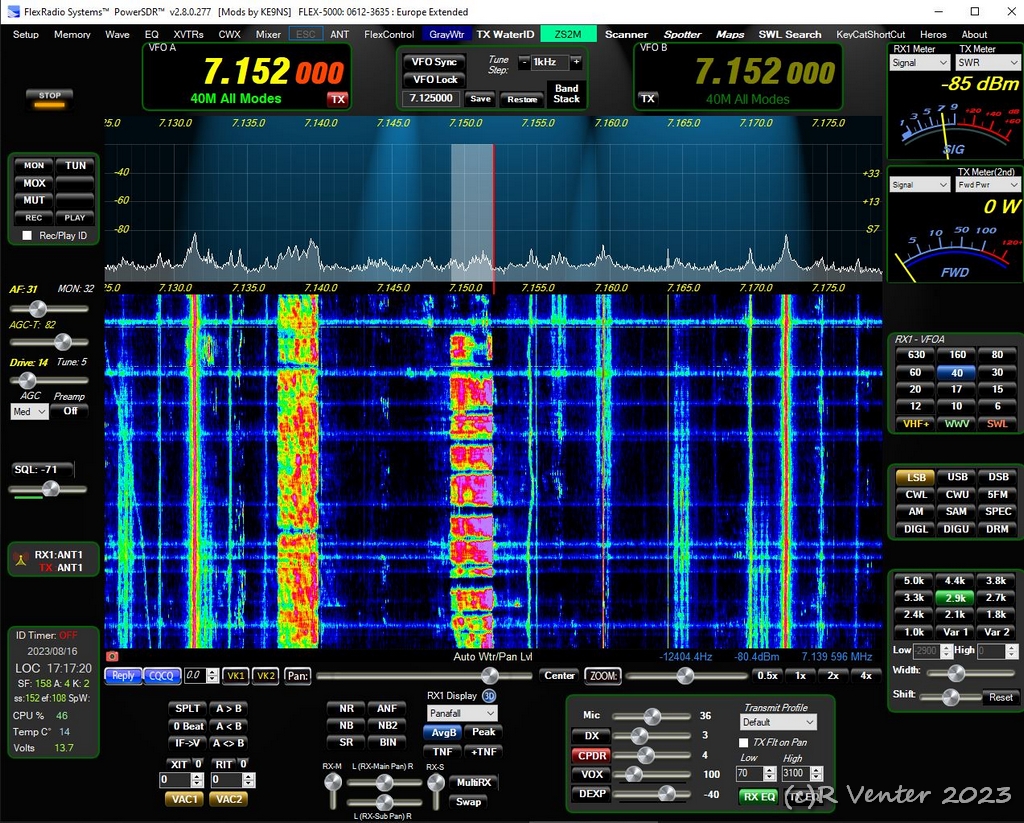The width and height of the screenshot is (1024, 823).
Task: Open the Memory menu
Action: (x=72, y=34)
